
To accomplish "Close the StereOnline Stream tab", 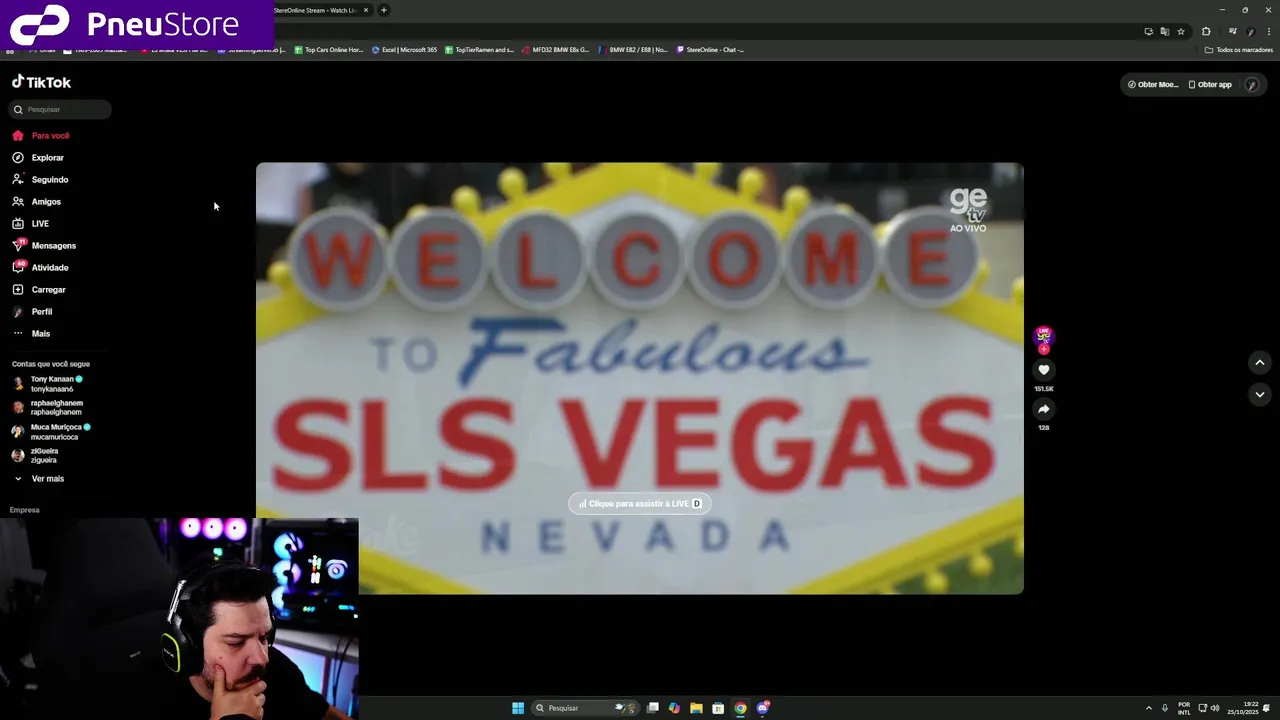I will point(366,10).
